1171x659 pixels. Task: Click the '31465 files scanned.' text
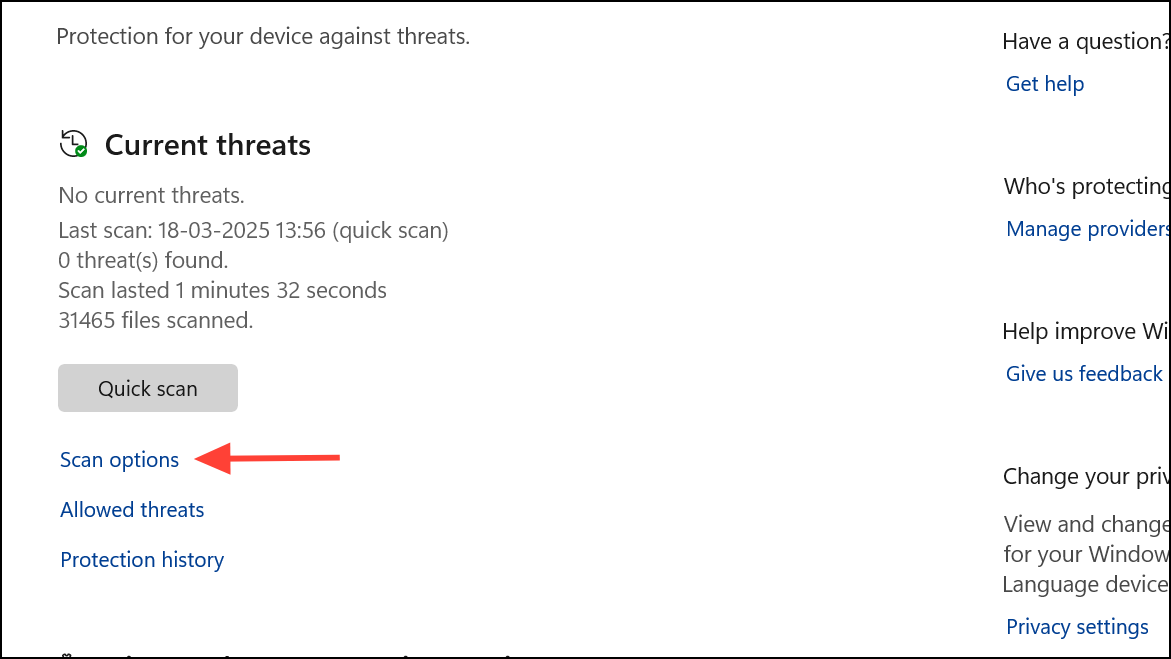coord(156,321)
